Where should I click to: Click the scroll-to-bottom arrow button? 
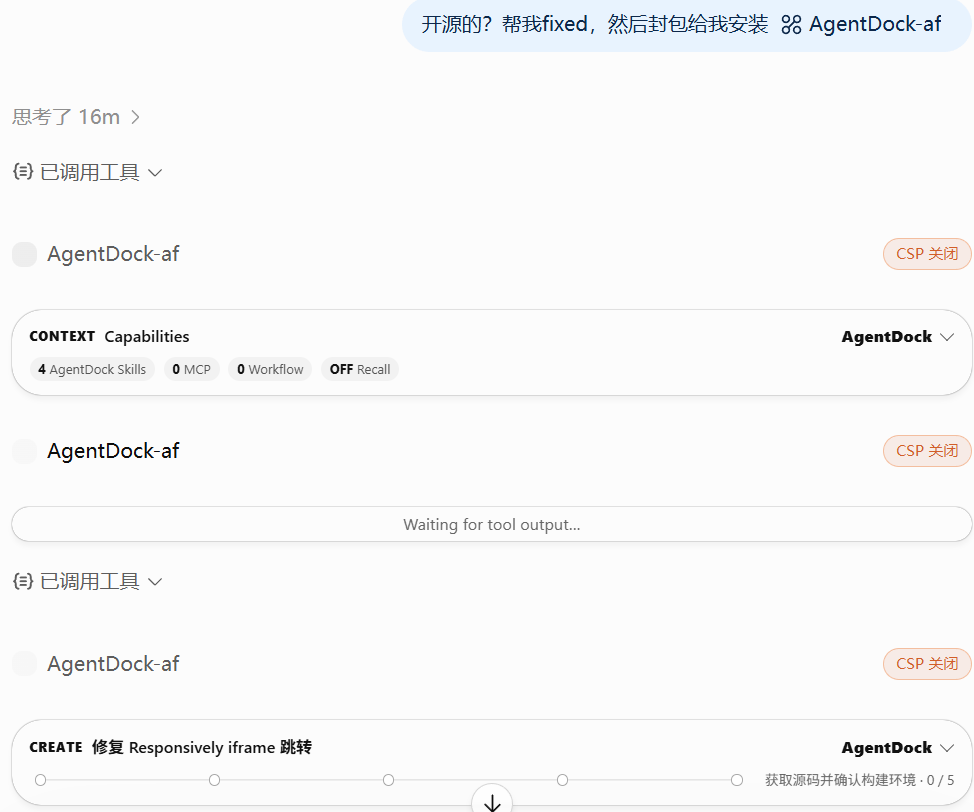coord(492,800)
